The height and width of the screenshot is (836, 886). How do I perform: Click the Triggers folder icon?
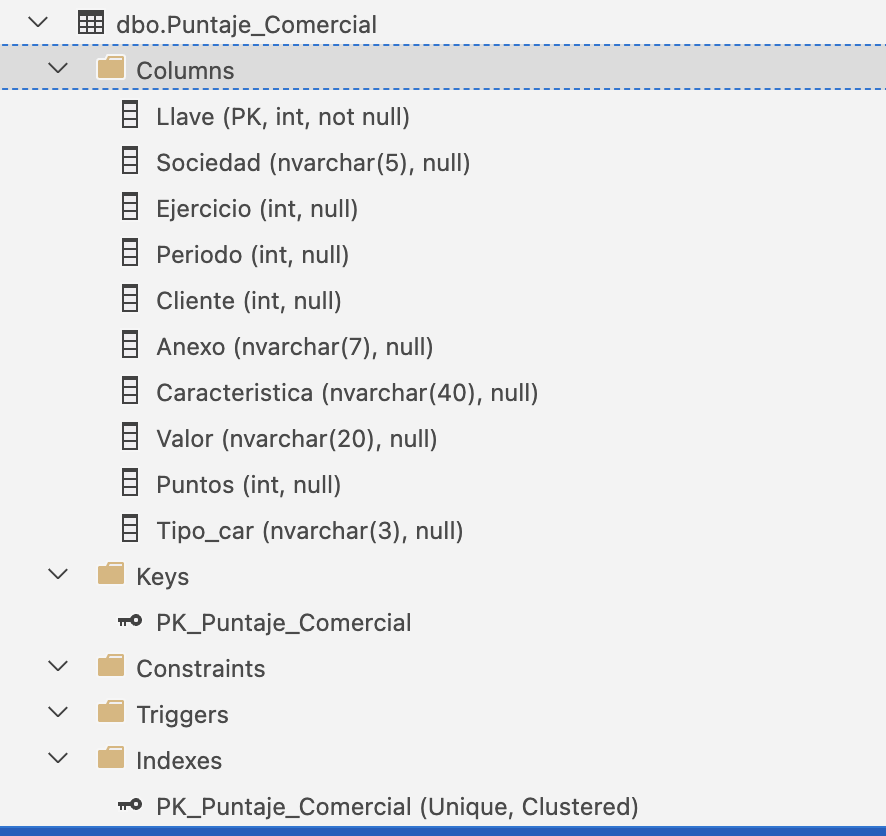(x=111, y=712)
